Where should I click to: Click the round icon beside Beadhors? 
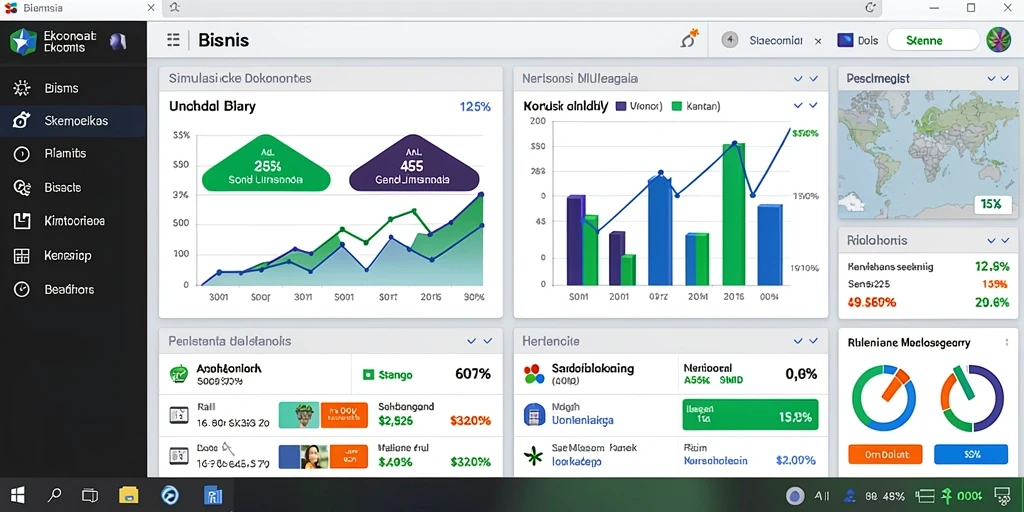pos(22,289)
